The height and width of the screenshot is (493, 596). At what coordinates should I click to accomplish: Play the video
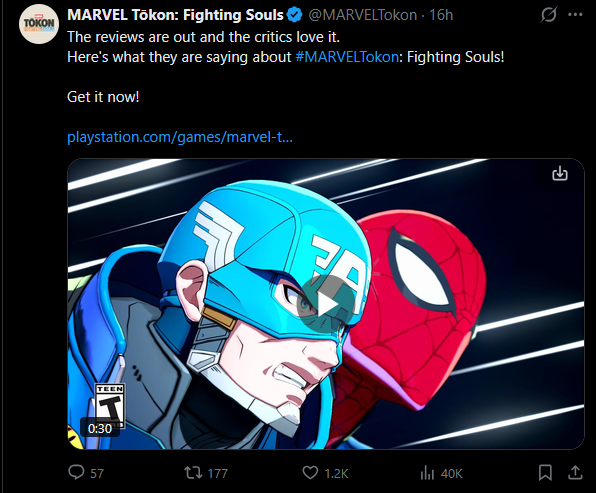[x=326, y=304]
